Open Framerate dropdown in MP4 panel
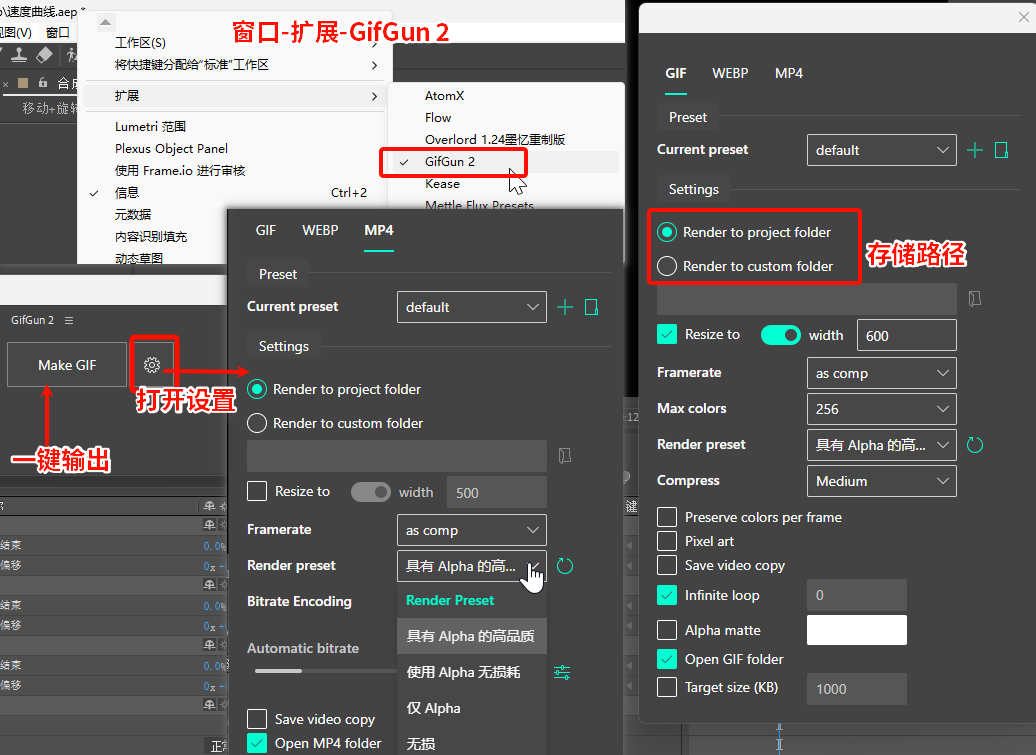 472,530
